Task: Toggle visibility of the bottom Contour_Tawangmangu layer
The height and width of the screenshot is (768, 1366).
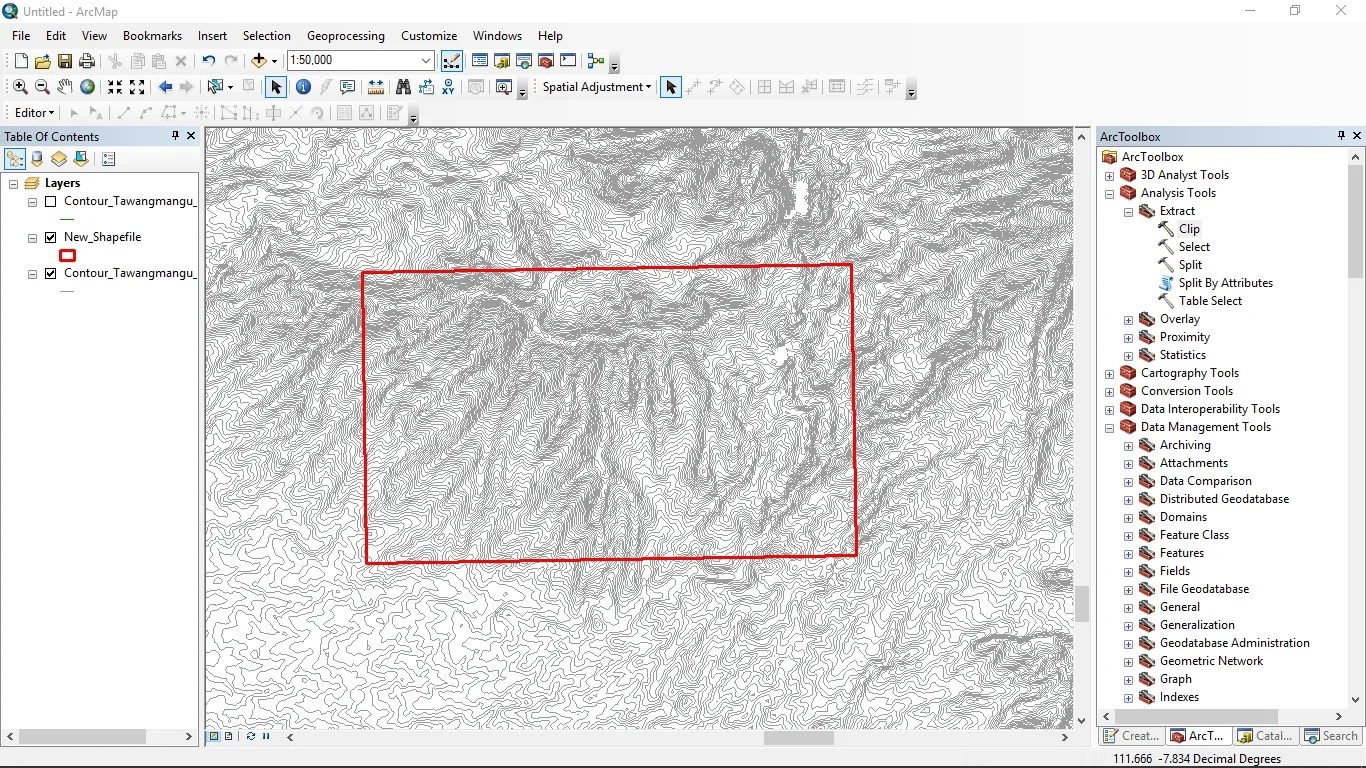Action: pos(51,273)
